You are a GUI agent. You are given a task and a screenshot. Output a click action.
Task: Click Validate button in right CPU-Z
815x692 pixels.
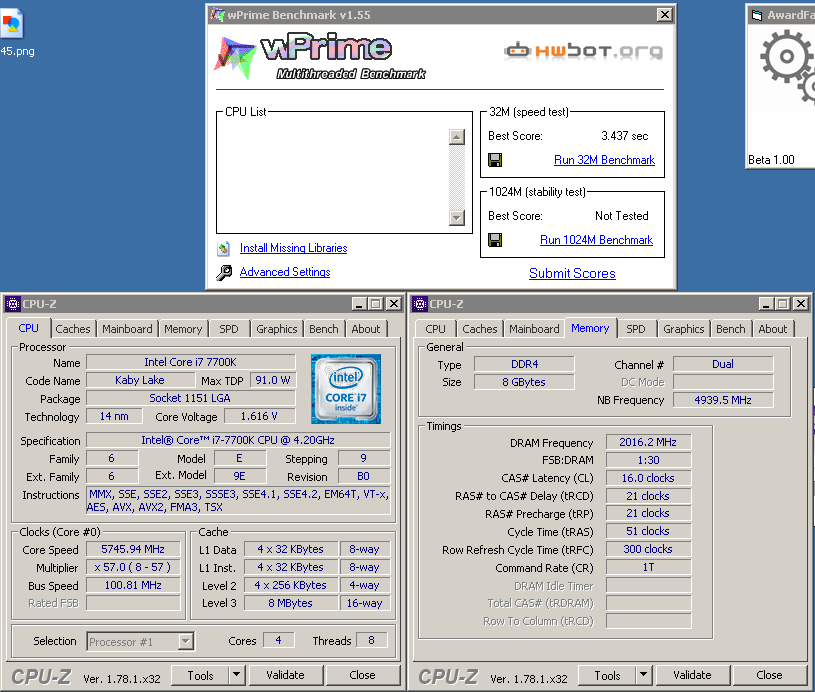click(692, 675)
